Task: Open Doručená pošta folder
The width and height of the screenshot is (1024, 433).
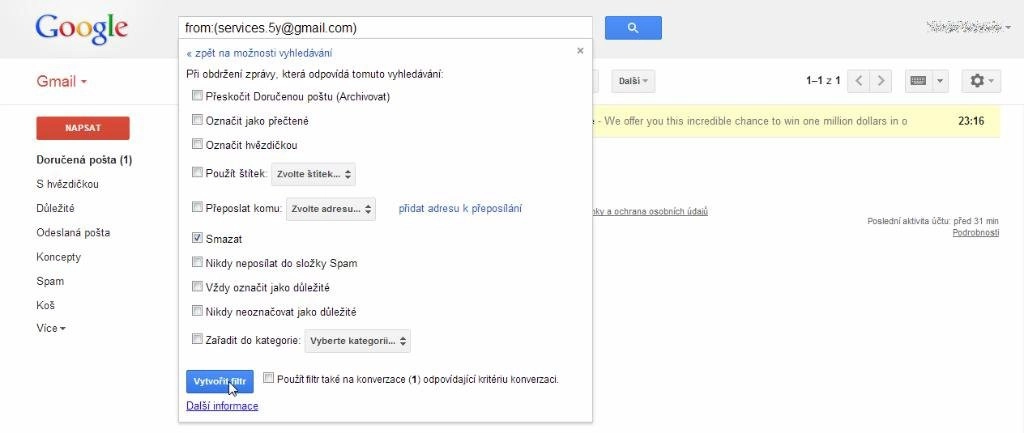Action: click(85, 160)
